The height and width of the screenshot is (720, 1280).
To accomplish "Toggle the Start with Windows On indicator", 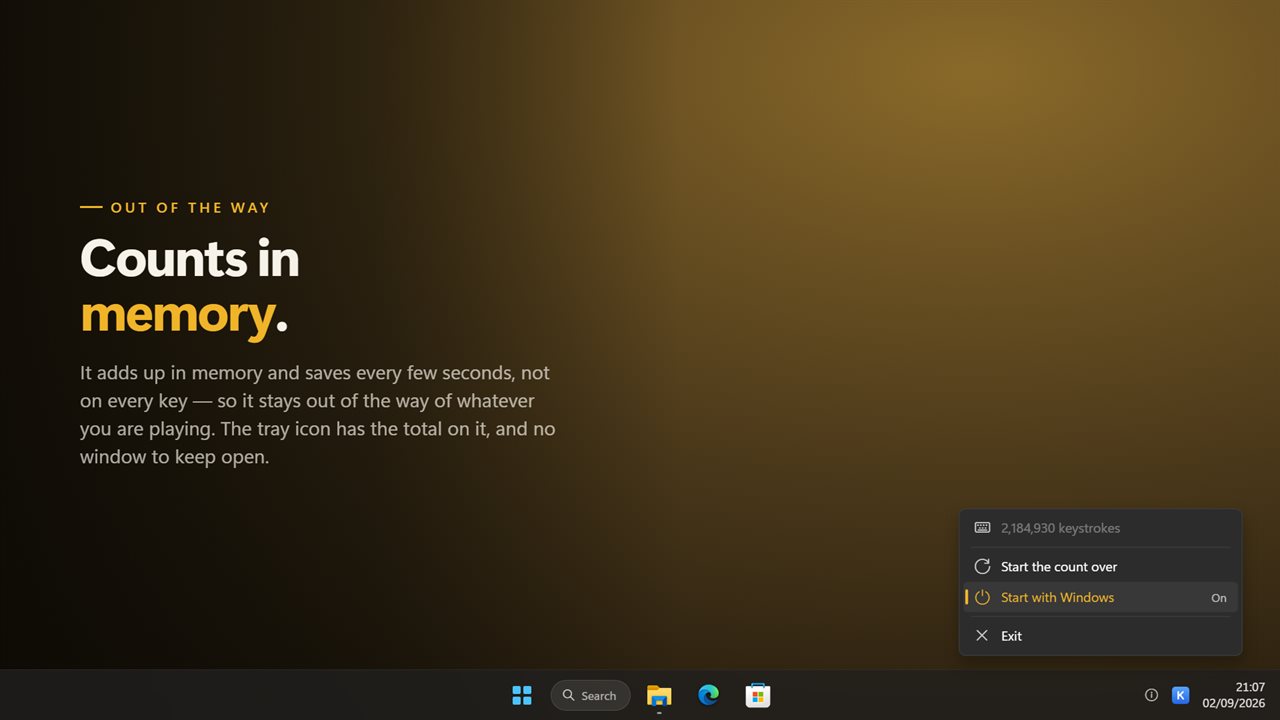I will pyautogui.click(x=1218, y=598).
